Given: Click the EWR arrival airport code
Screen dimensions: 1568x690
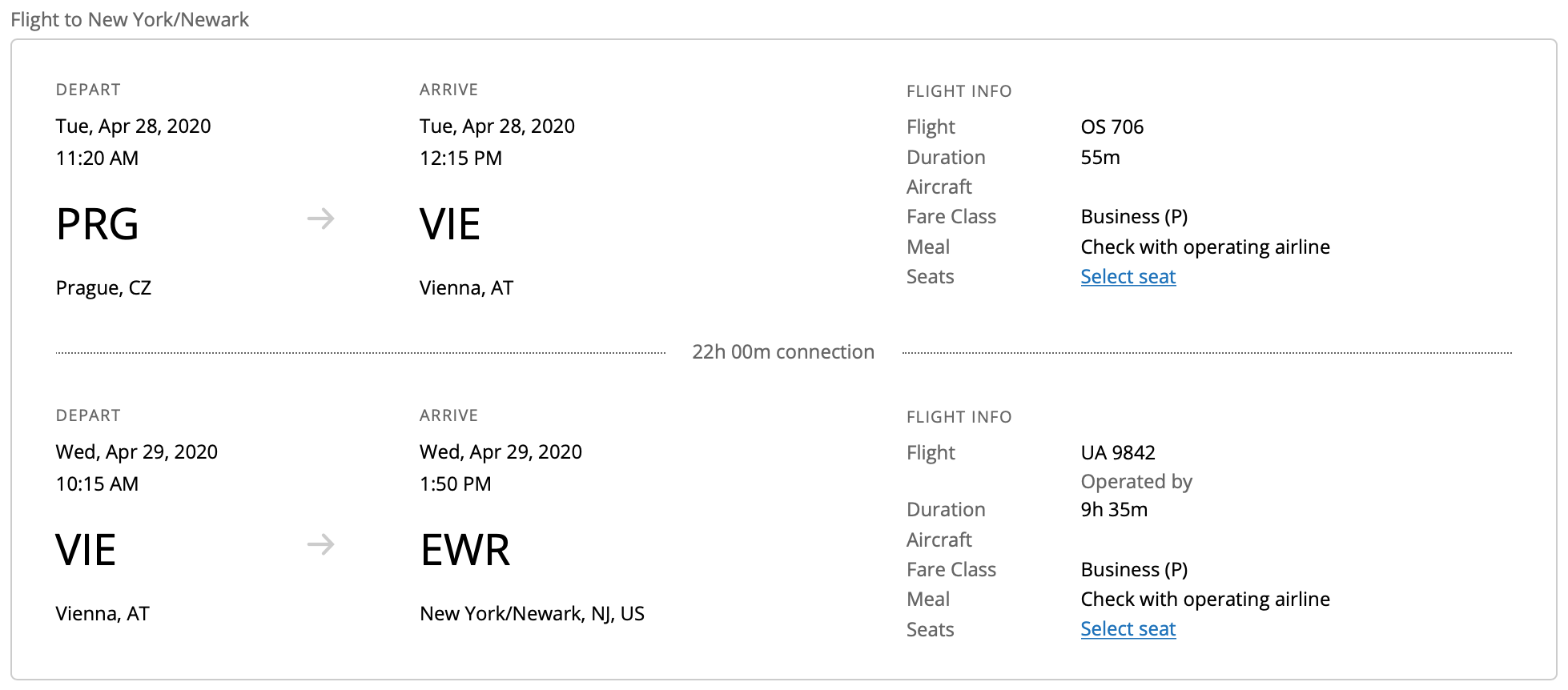Looking at the screenshot, I should pyautogui.click(x=465, y=551).
